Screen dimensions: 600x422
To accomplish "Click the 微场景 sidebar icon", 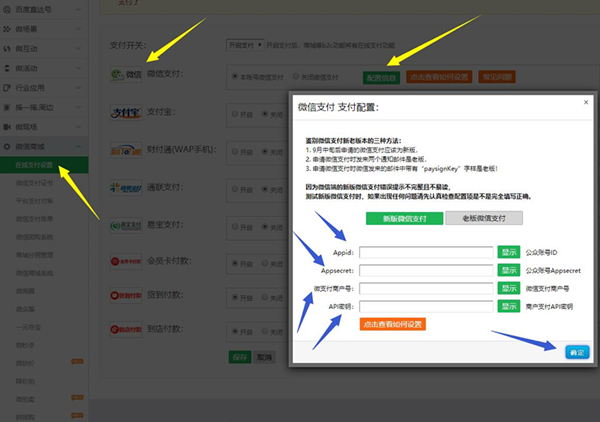I will pos(7,29).
